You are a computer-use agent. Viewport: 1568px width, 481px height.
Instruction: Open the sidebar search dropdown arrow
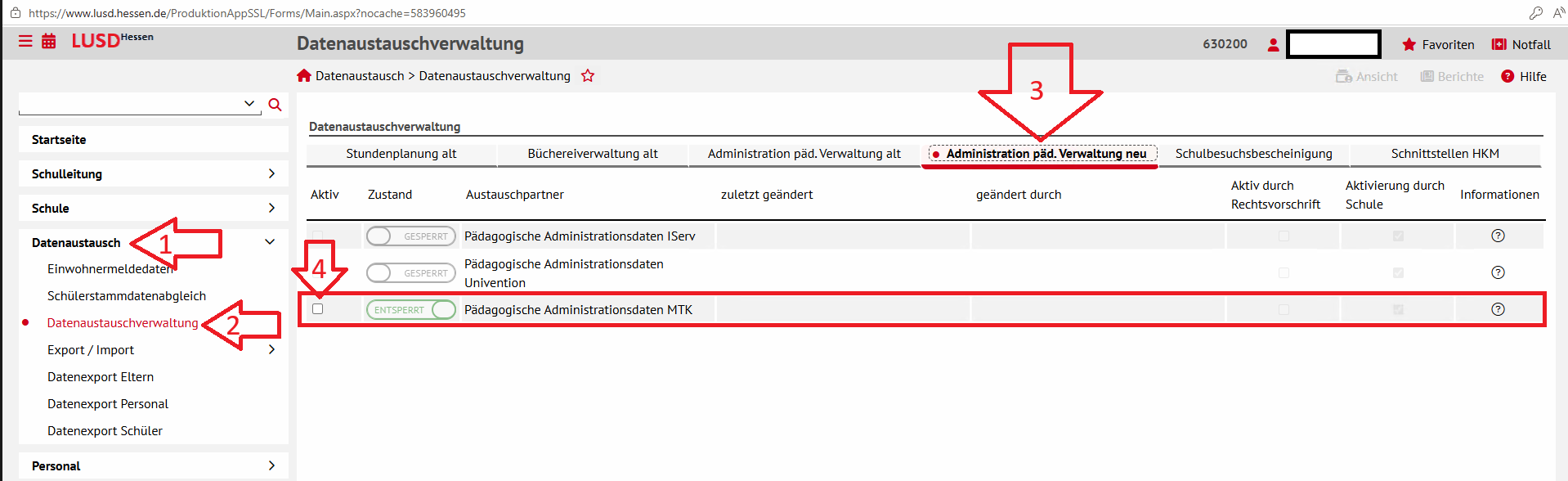coord(249,103)
